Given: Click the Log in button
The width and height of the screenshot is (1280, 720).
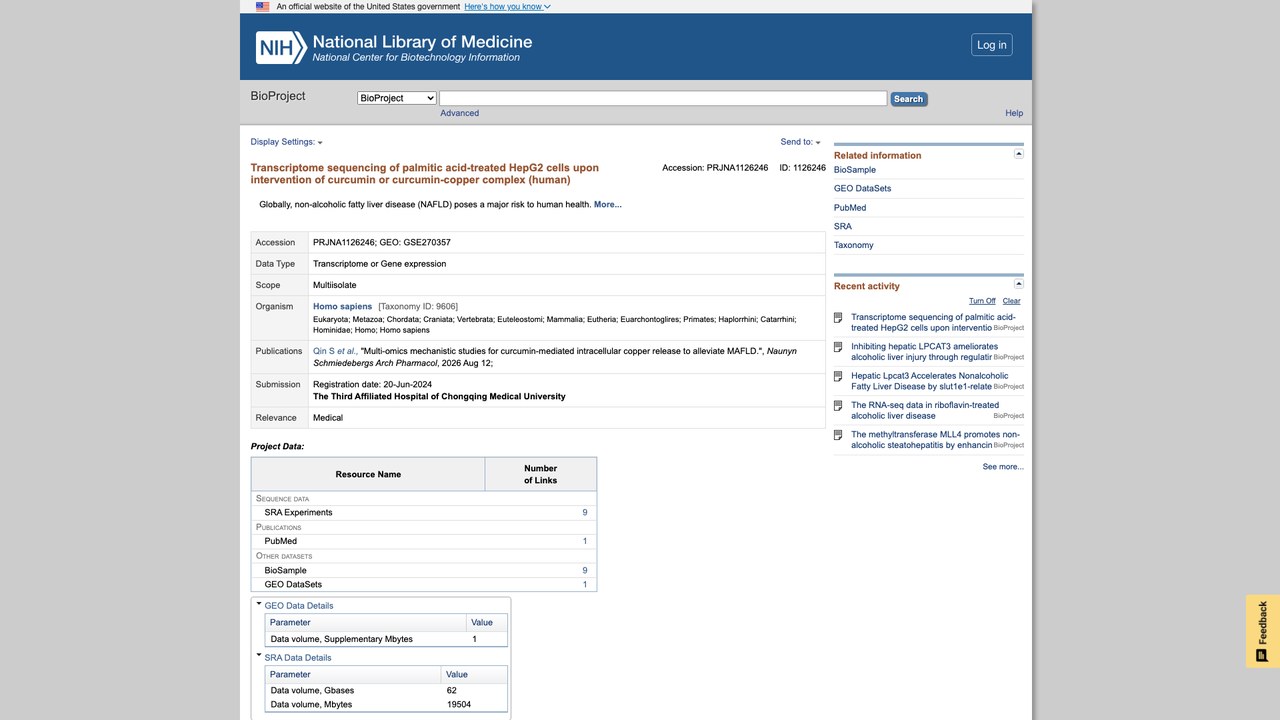Looking at the screenshot, I should tap(992, 45).
